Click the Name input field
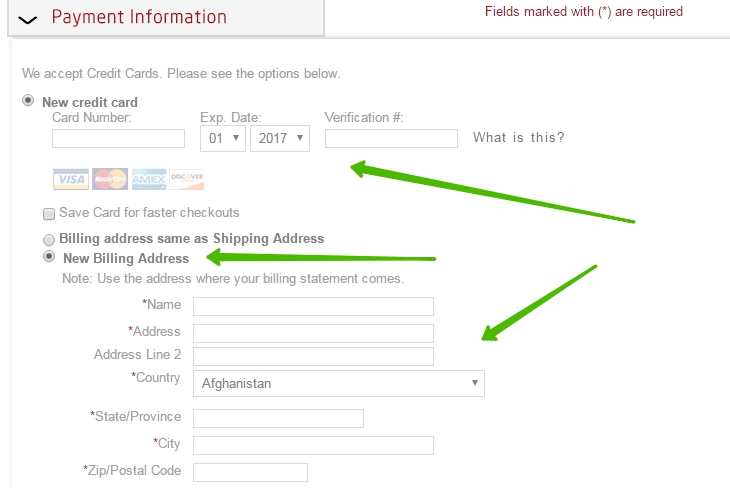Image resolution: width=730 pixels, height=488 pixels. click(313, 306)
